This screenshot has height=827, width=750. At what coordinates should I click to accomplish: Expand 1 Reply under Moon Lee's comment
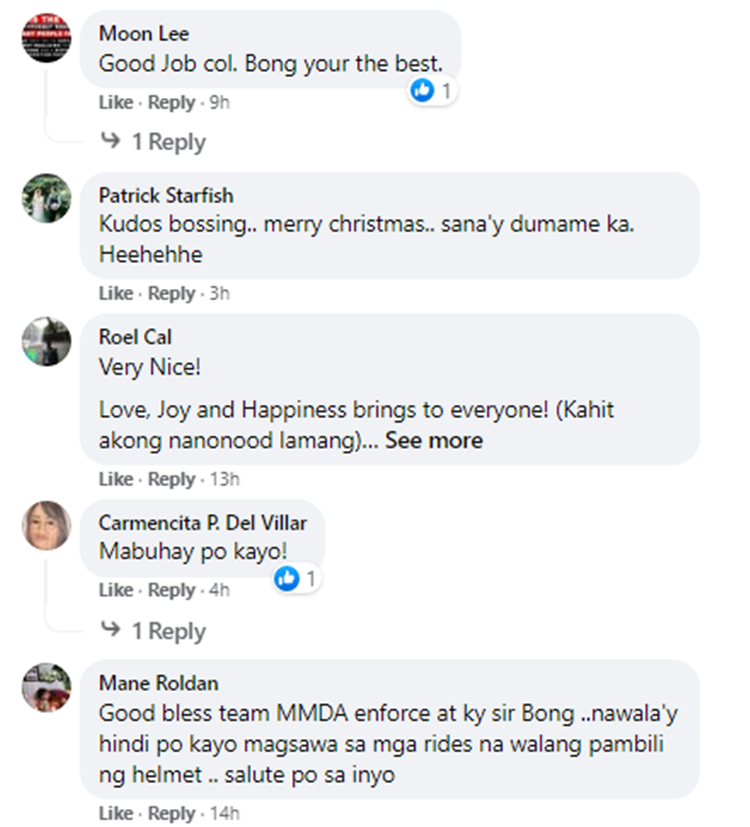coord(168,142)
